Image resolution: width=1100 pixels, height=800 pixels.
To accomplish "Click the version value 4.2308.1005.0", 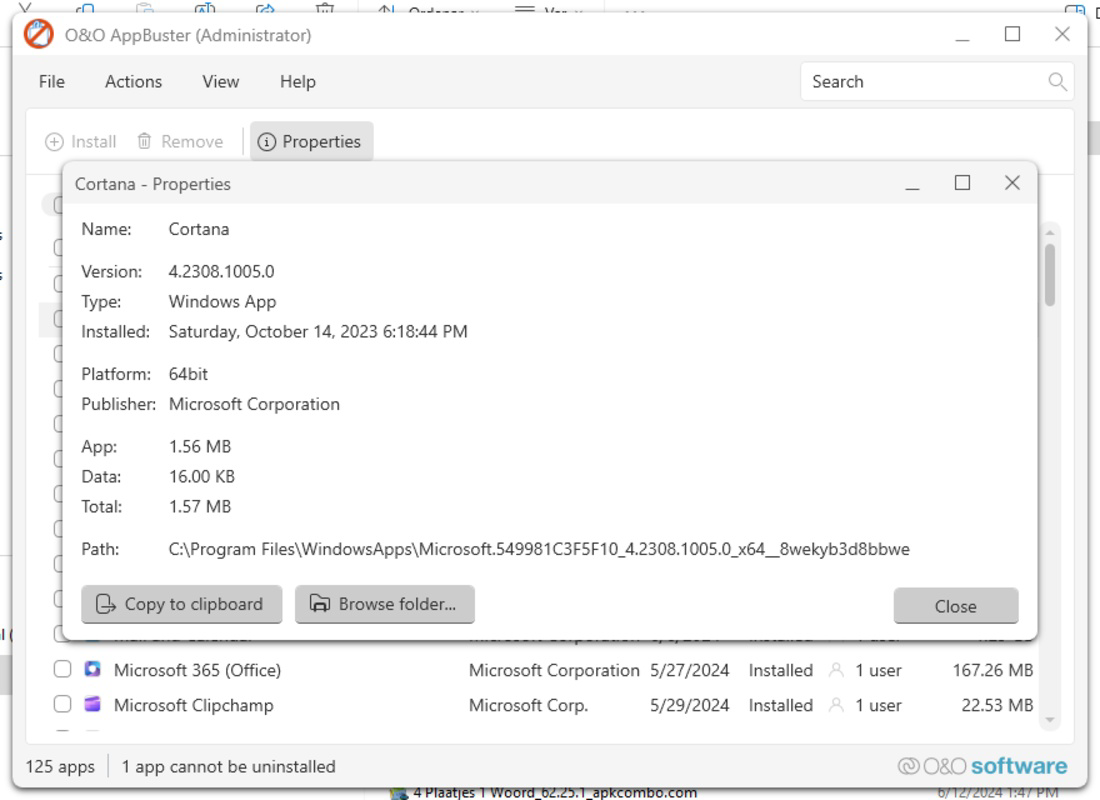I will tap(221, 272).
